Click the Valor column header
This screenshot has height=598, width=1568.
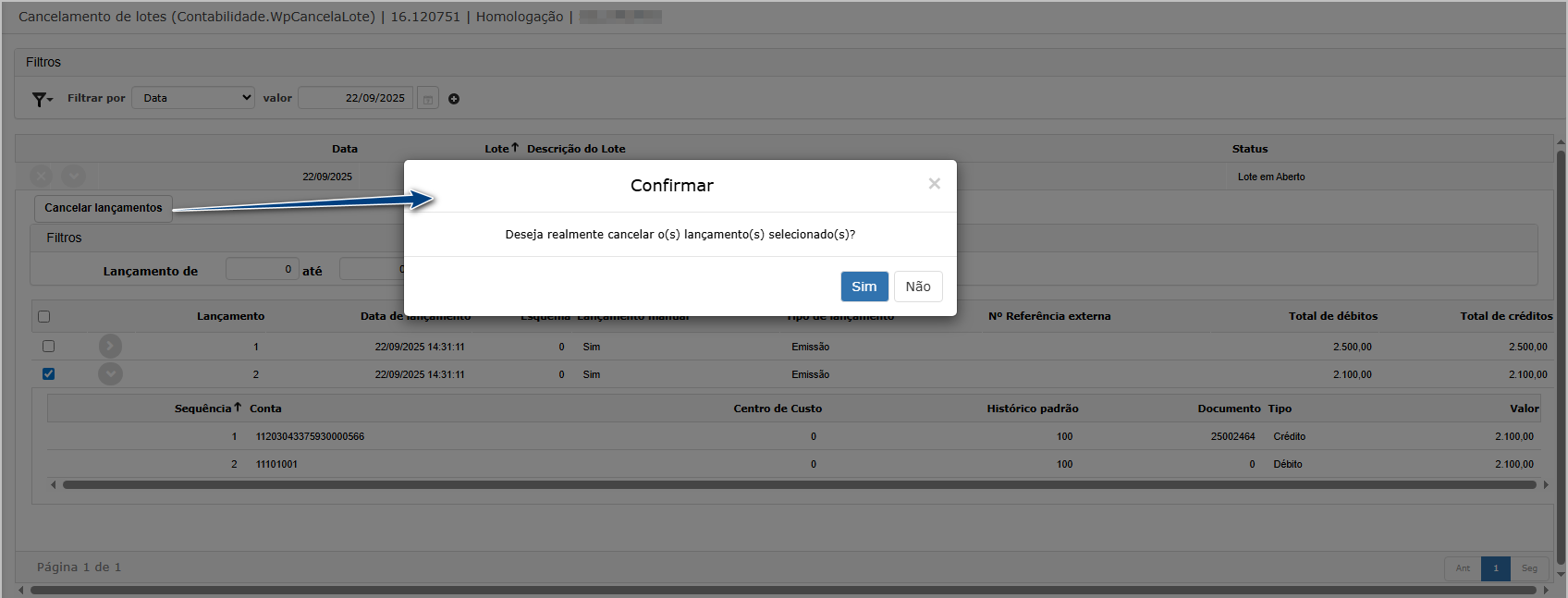1525,409
